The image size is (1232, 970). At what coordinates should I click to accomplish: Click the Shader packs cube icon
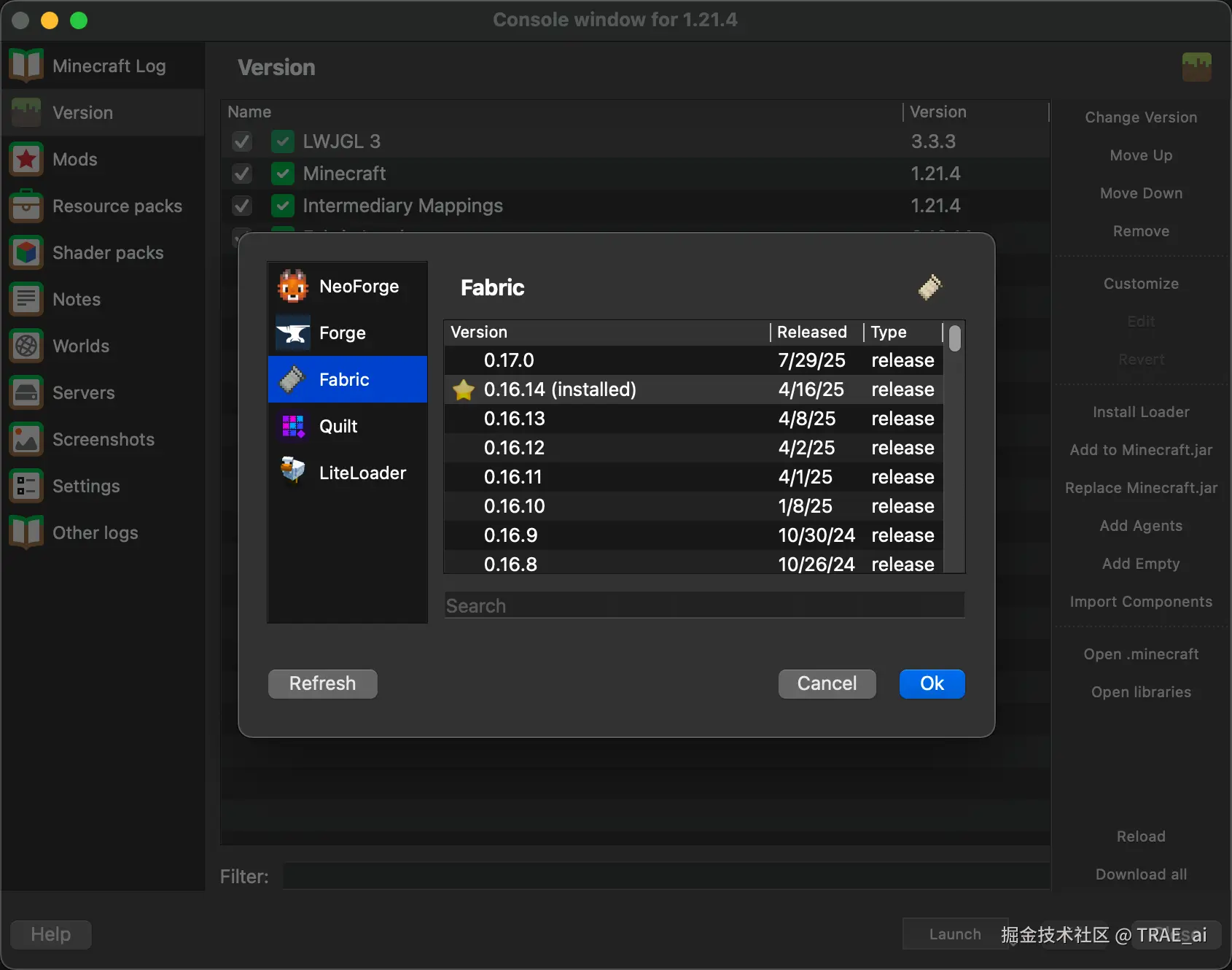click(26, 252)
